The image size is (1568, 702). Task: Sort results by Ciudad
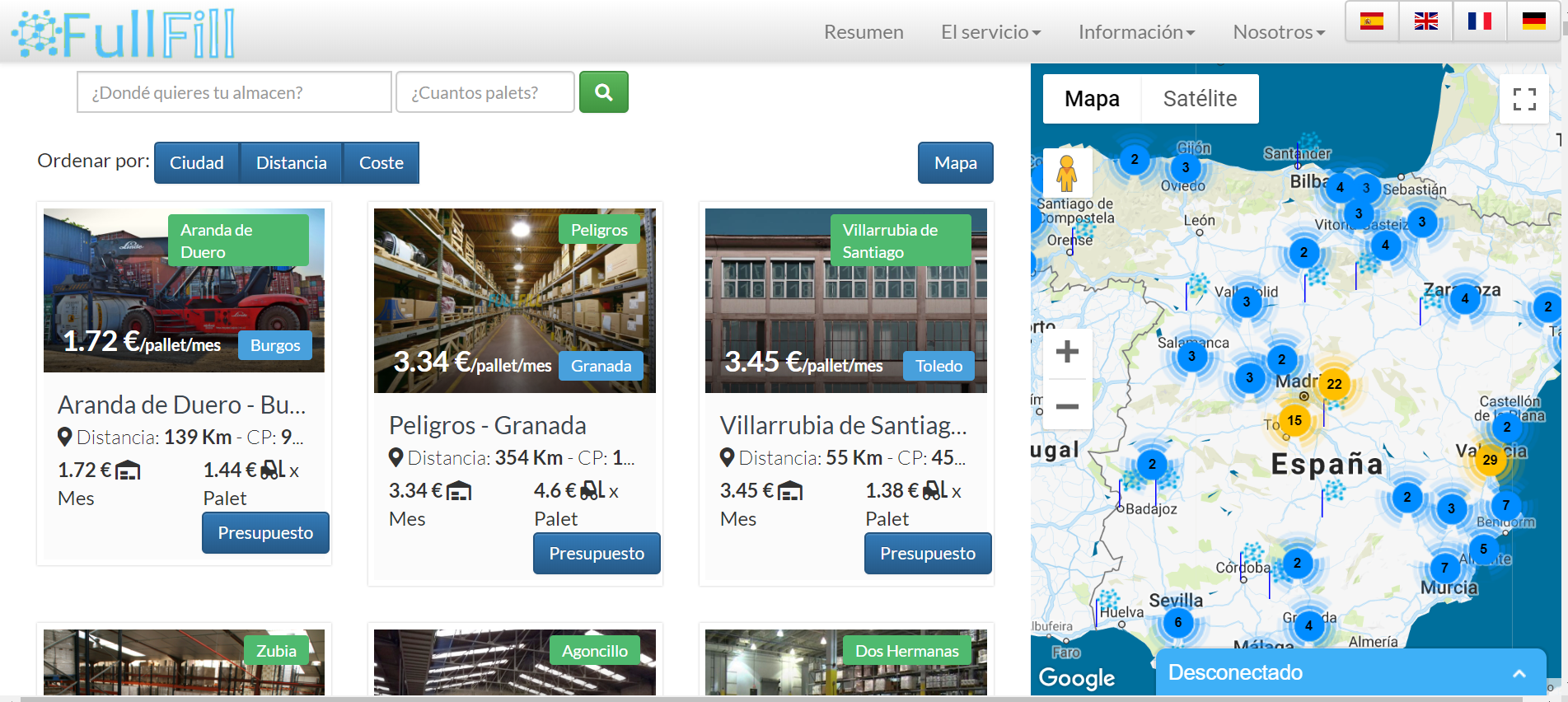(197, 162)
